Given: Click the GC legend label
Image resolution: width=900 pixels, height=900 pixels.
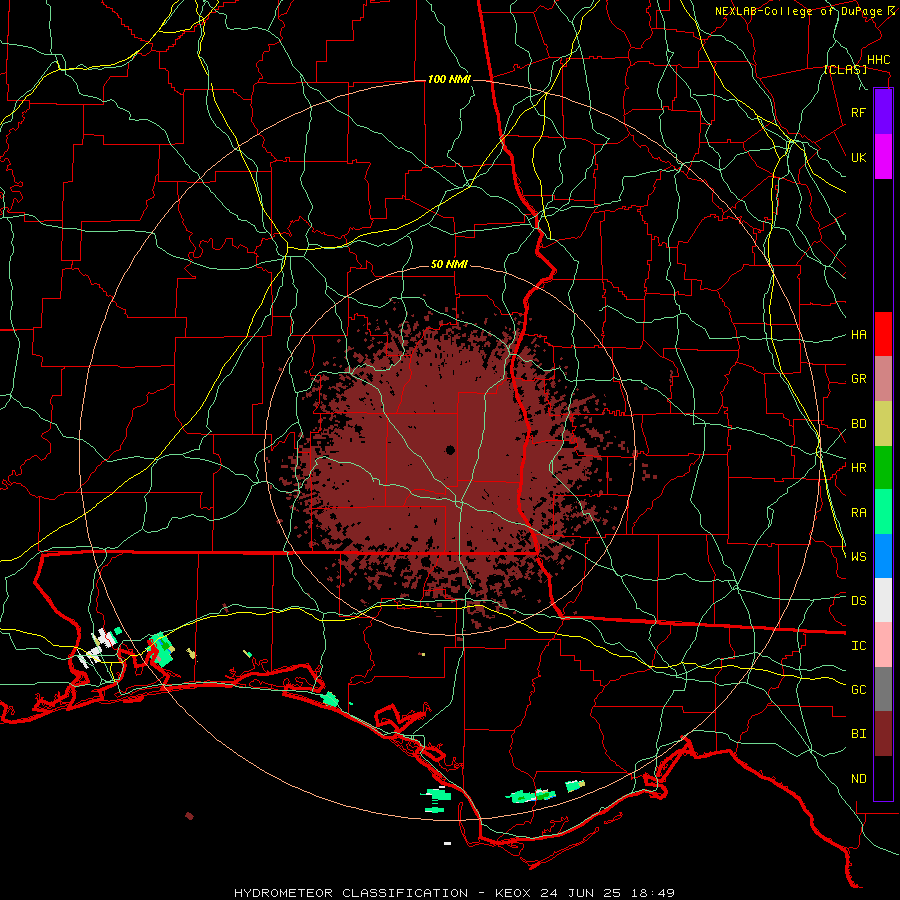Looking at the screenshot, I should (x=858, y=690).
